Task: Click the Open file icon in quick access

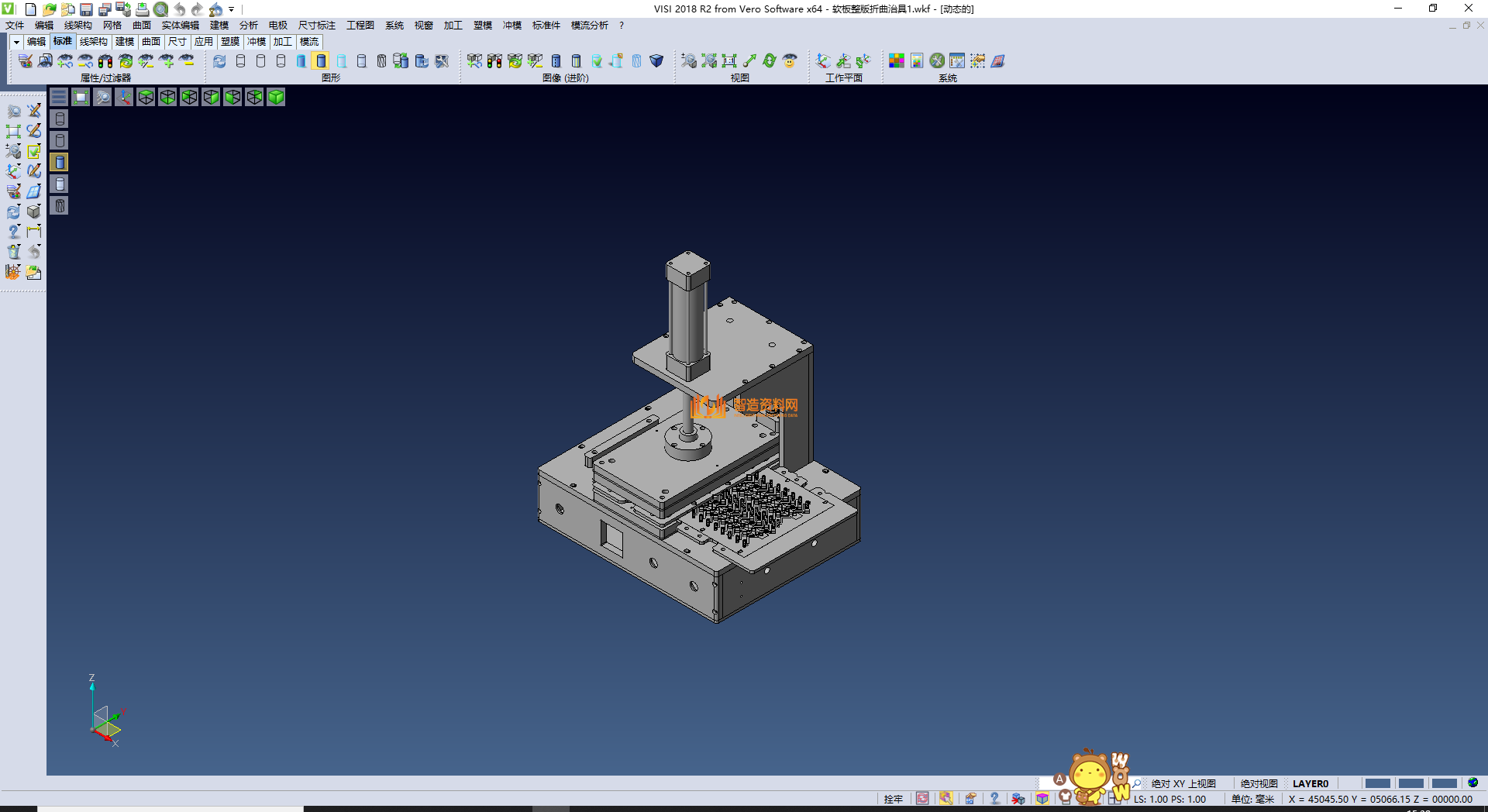Action: coord(49,9)
